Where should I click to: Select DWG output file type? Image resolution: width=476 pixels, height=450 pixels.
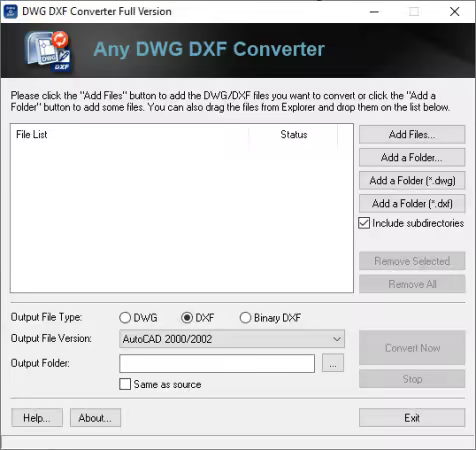[125, 318]
